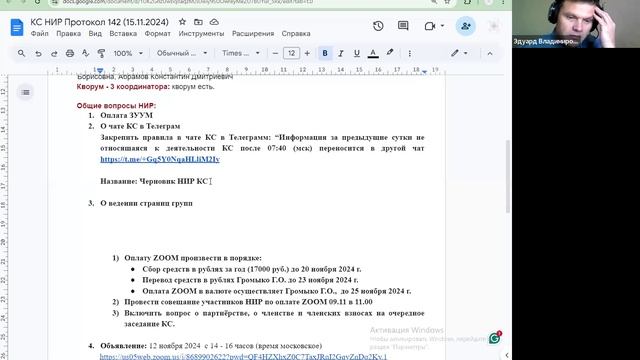This screenshot has width=640, height=360.
Task: Click item О чате КС в Телеграм
Action: click(140, 126)
